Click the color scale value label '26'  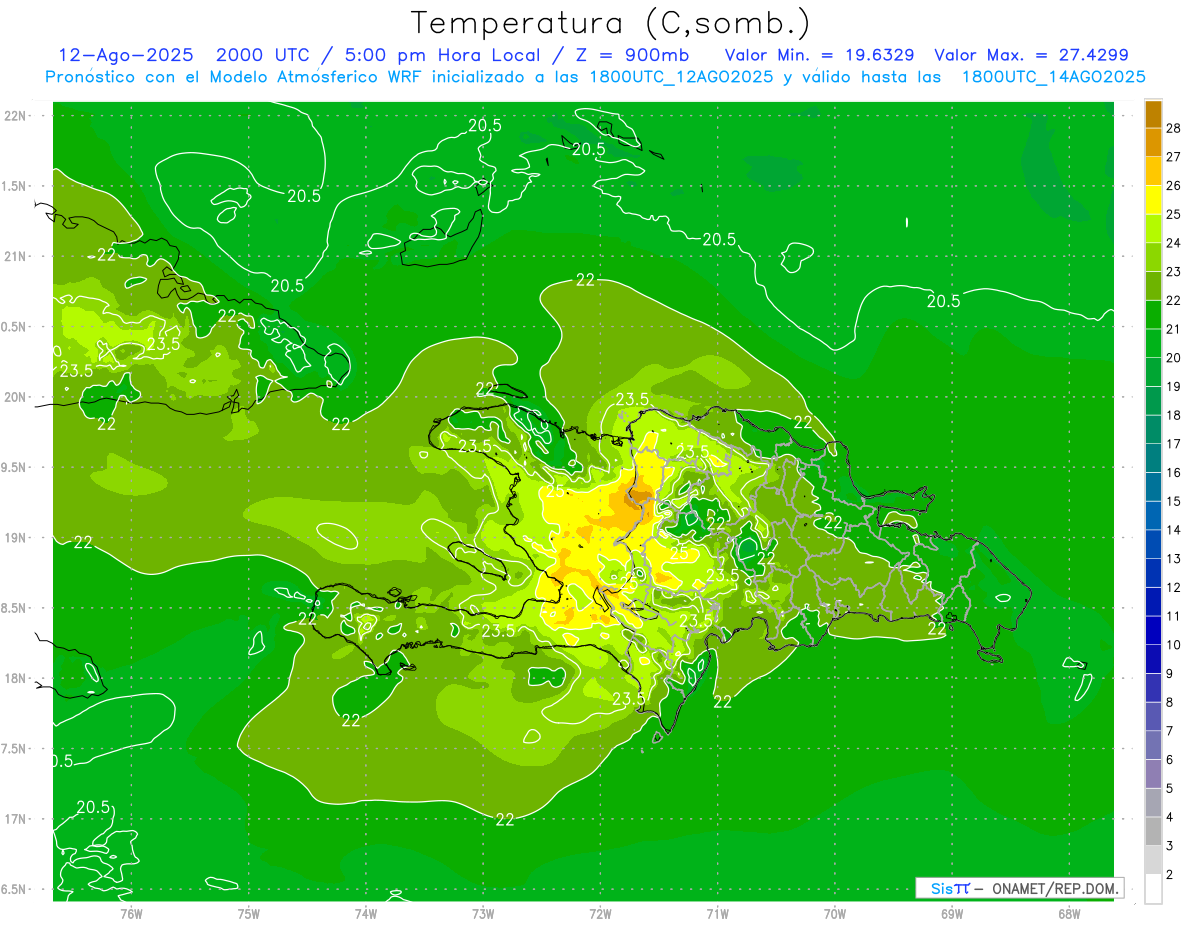pyautogui.click(x=1173, y=185)
